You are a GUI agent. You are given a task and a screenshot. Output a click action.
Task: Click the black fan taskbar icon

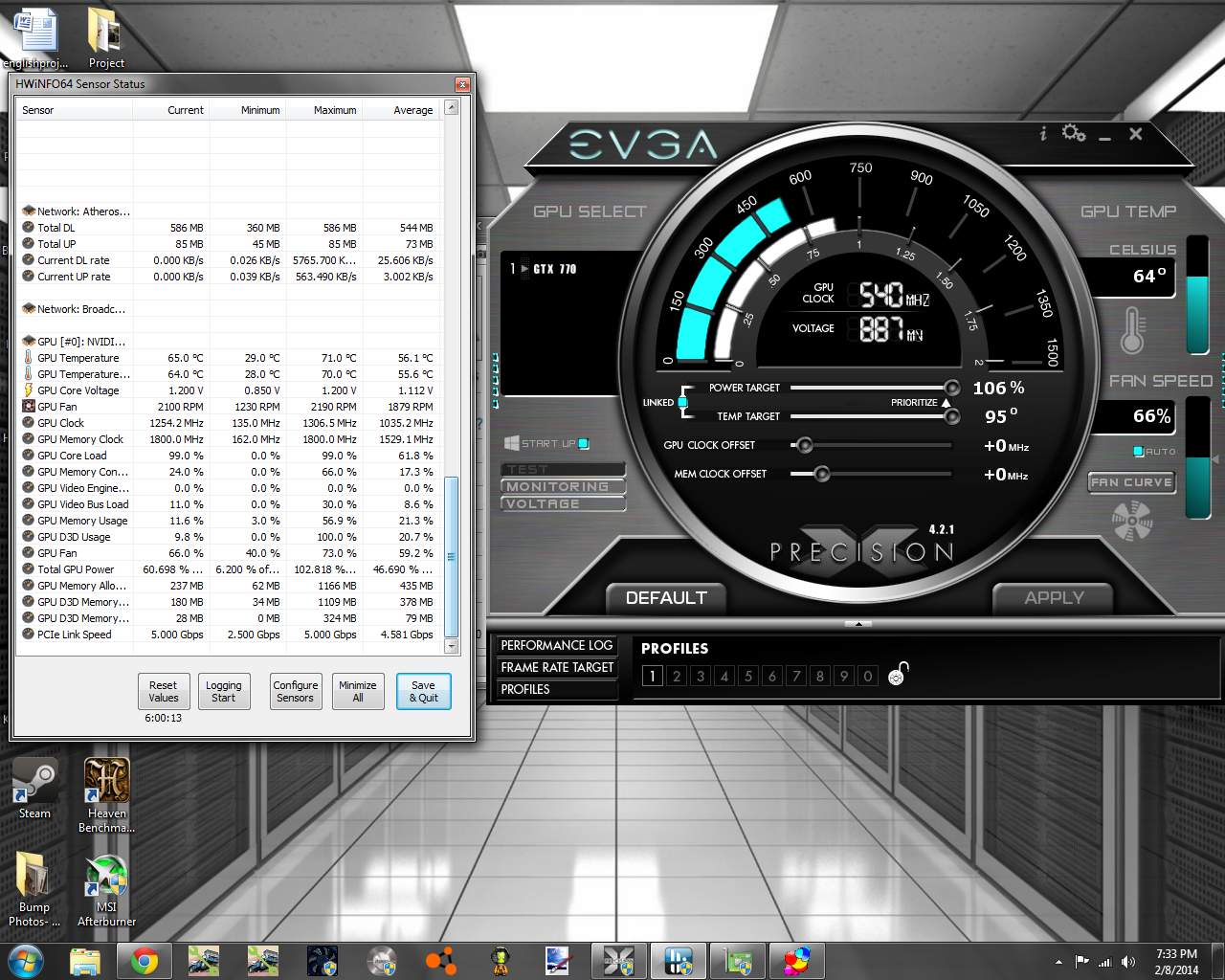click(323, 961)
